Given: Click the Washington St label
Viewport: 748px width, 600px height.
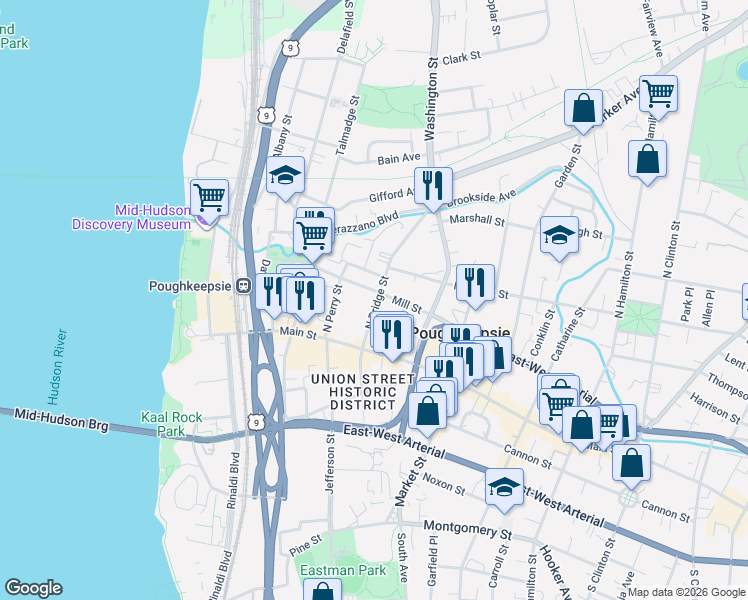Looking at the screenshot, I should point(431,99).
